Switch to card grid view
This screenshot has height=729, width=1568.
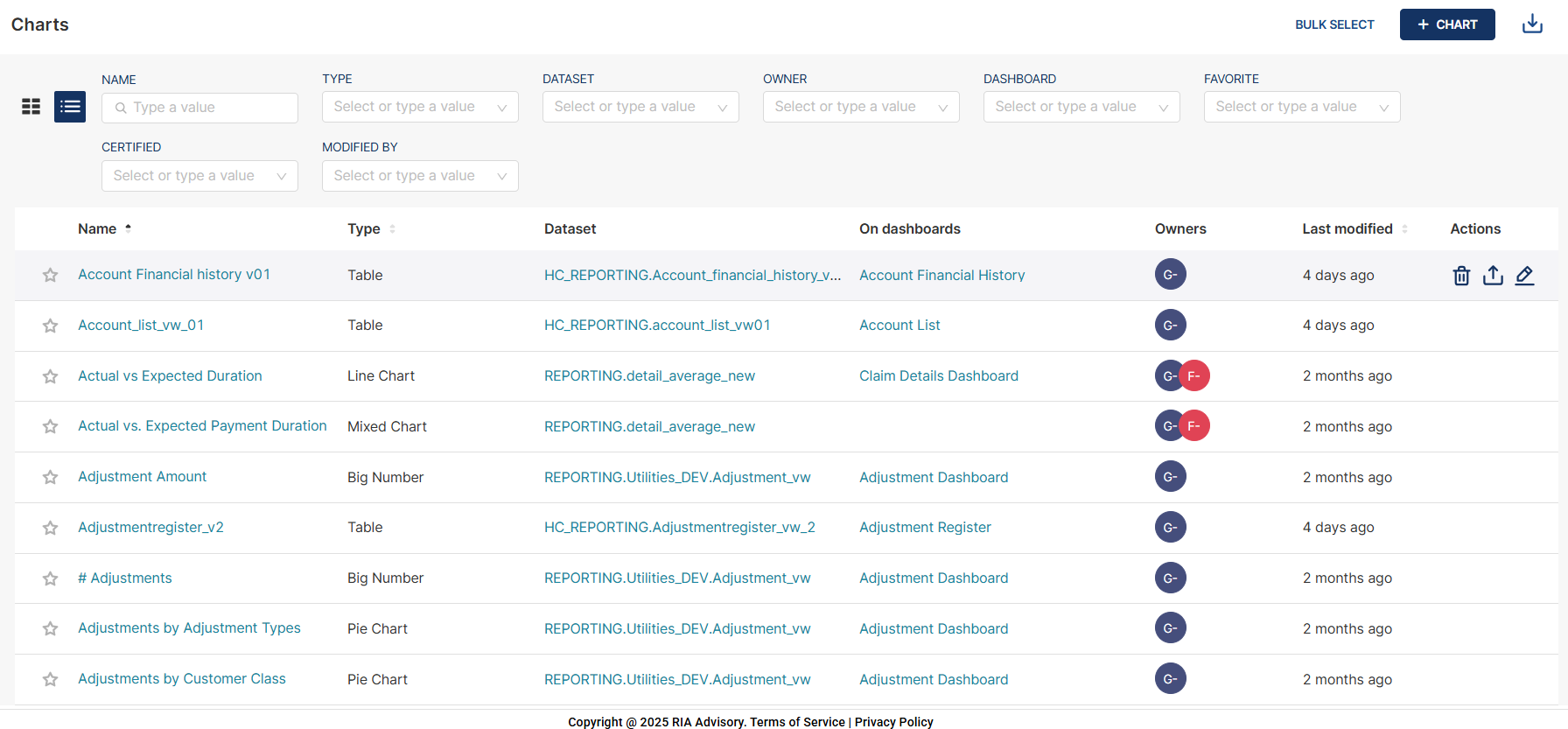(31, 107)
